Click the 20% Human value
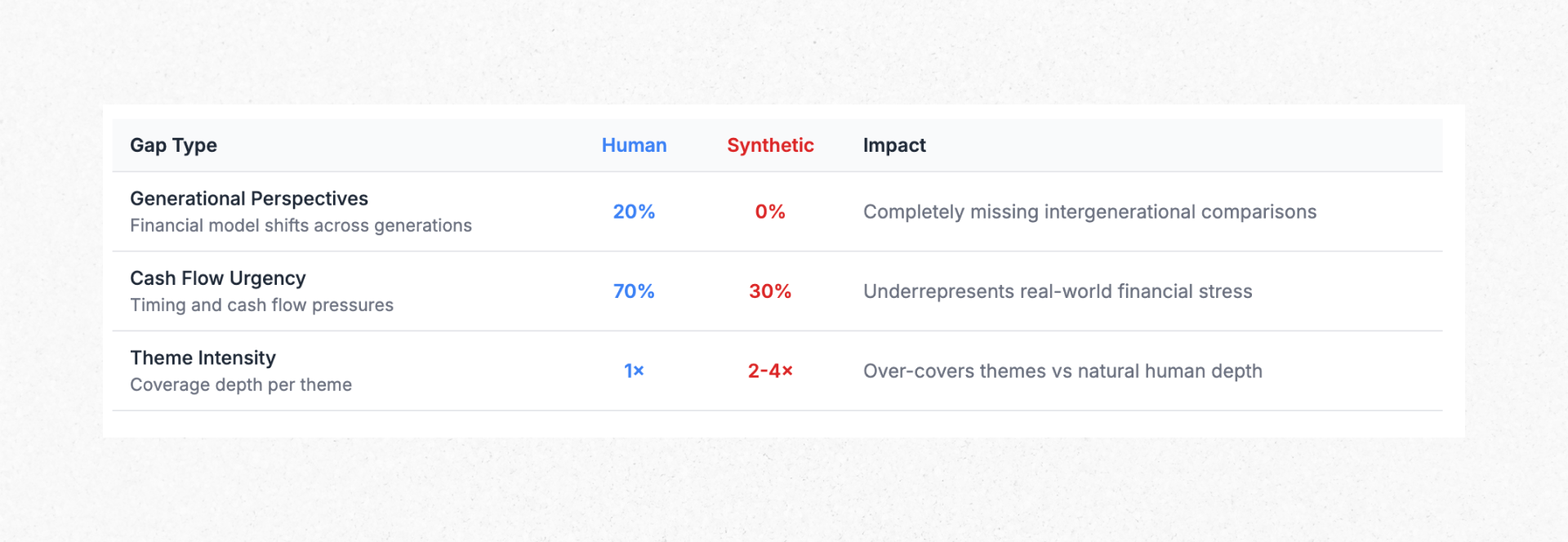Screen dimensions: 1568x542 [634, 212]
